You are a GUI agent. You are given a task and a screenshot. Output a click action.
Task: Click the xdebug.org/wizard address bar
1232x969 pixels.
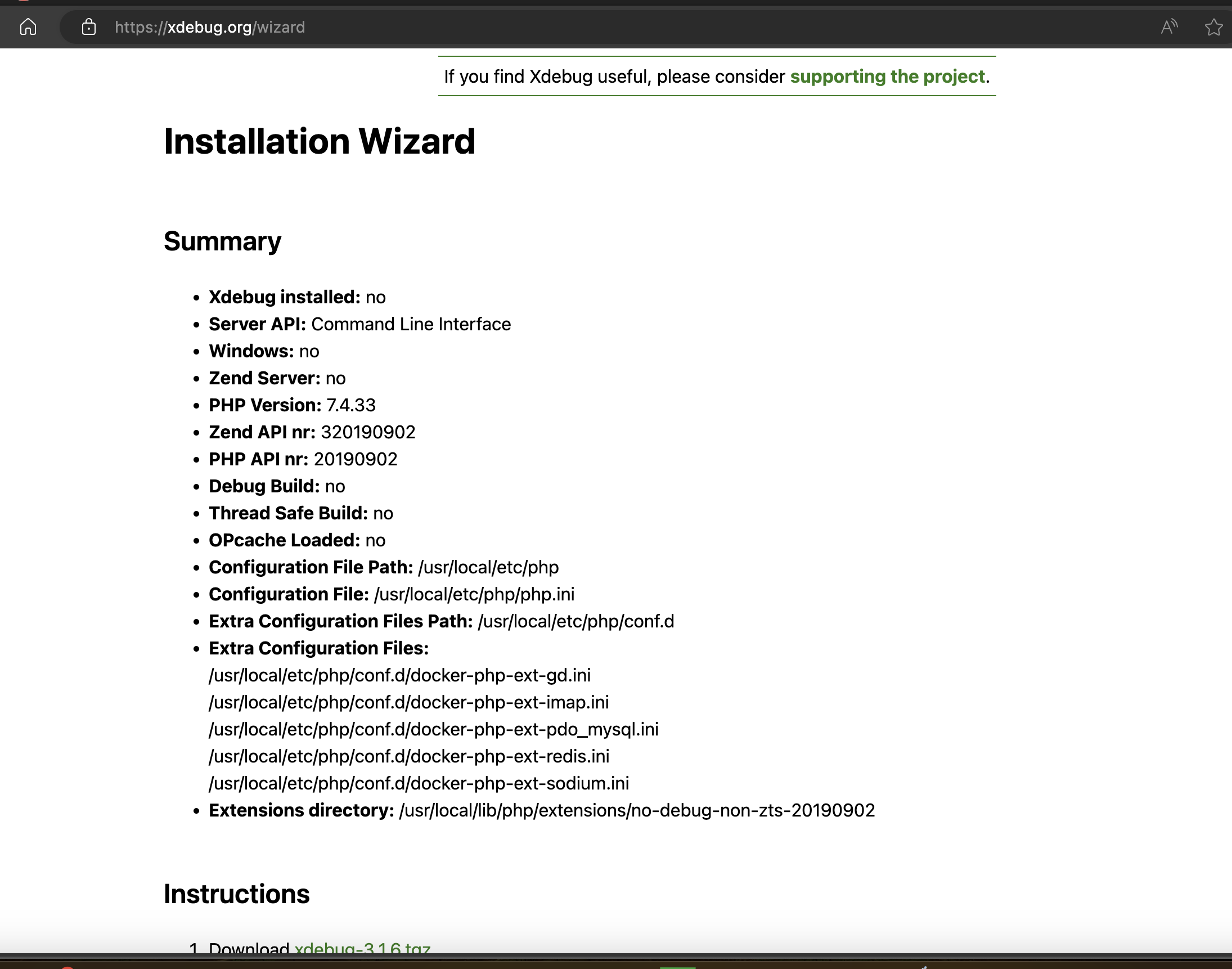209,27
